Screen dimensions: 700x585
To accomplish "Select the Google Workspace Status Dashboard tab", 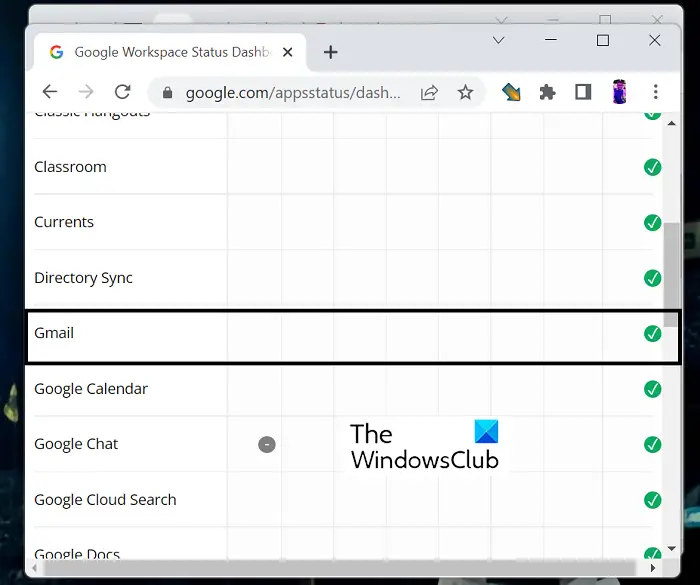I will coord(170,52).
